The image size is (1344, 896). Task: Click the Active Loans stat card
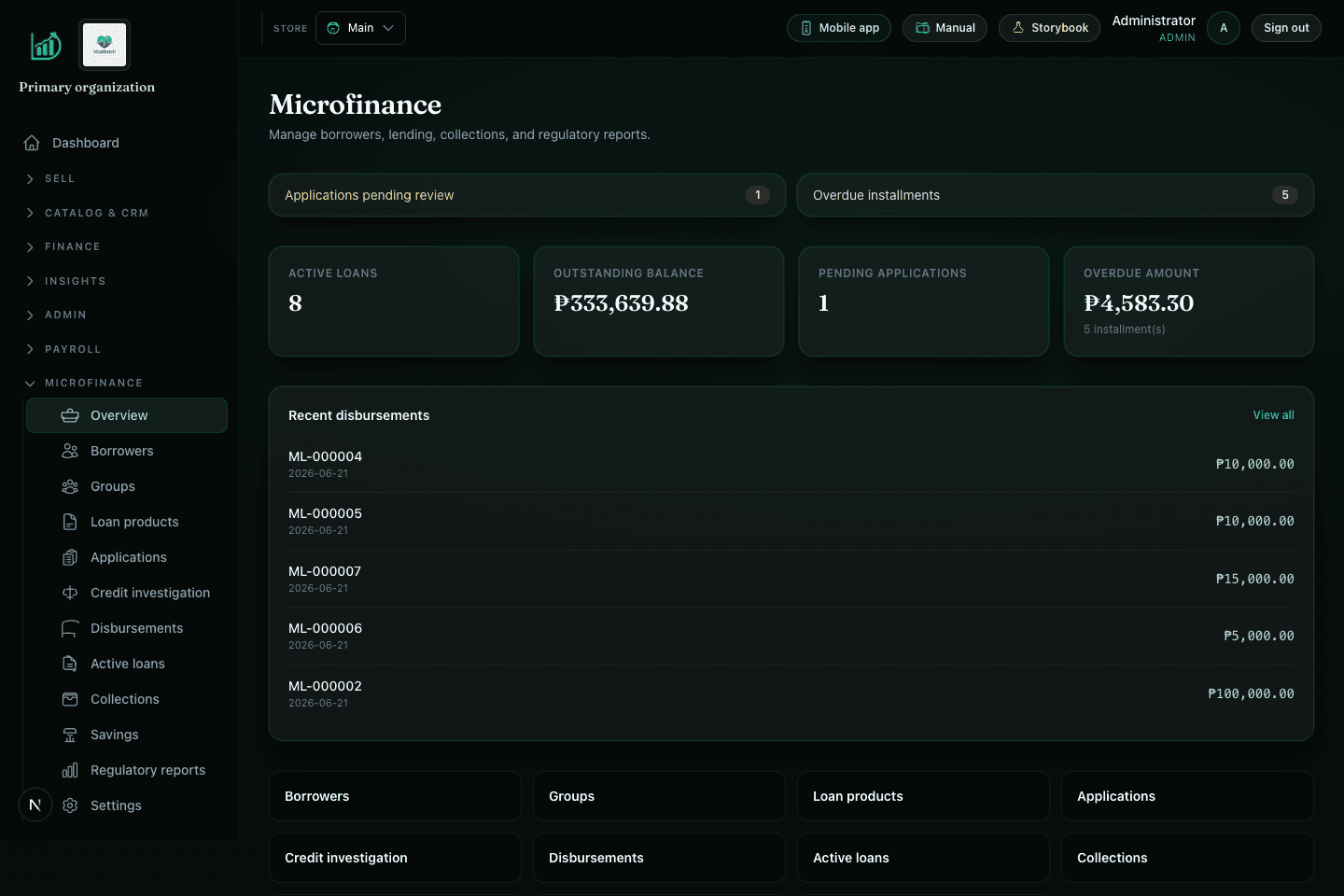[x=394, y=301]
